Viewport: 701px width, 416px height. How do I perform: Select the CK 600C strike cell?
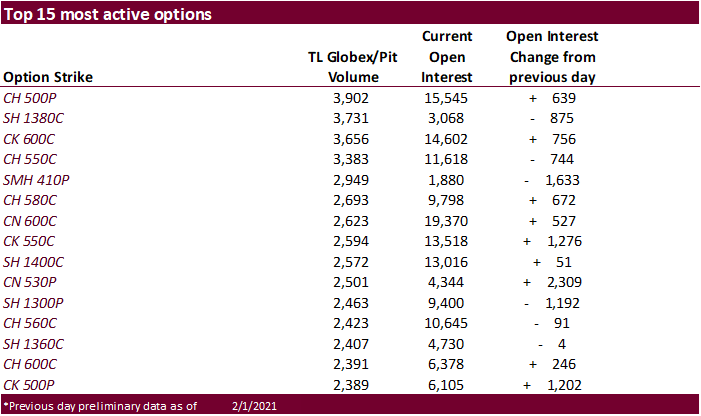tap(30, 140)
